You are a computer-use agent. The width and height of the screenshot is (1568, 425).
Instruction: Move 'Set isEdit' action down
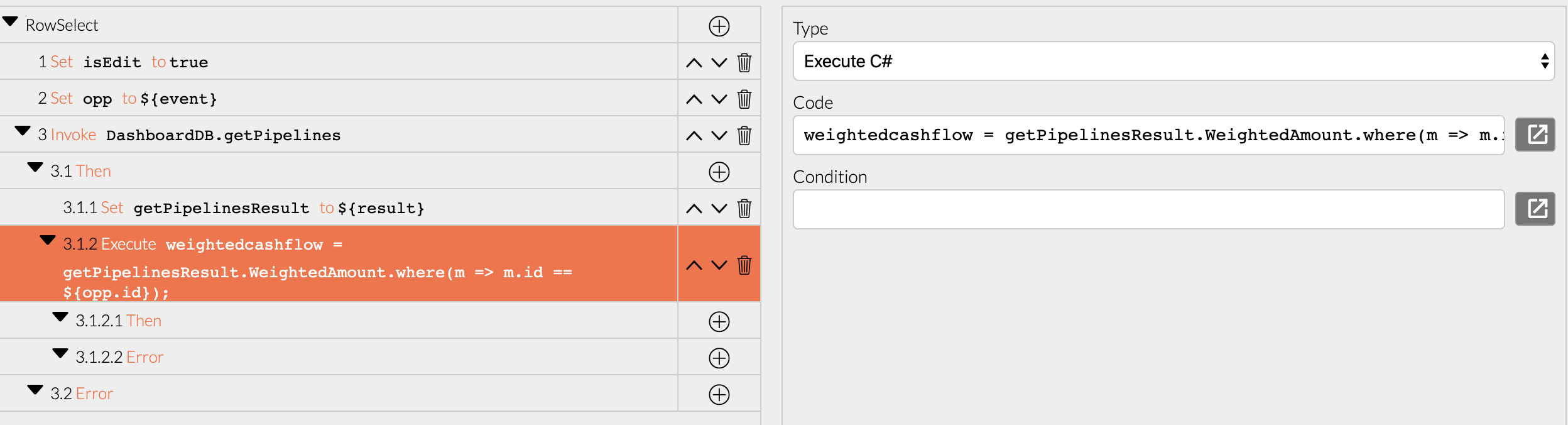pos(719,62)
